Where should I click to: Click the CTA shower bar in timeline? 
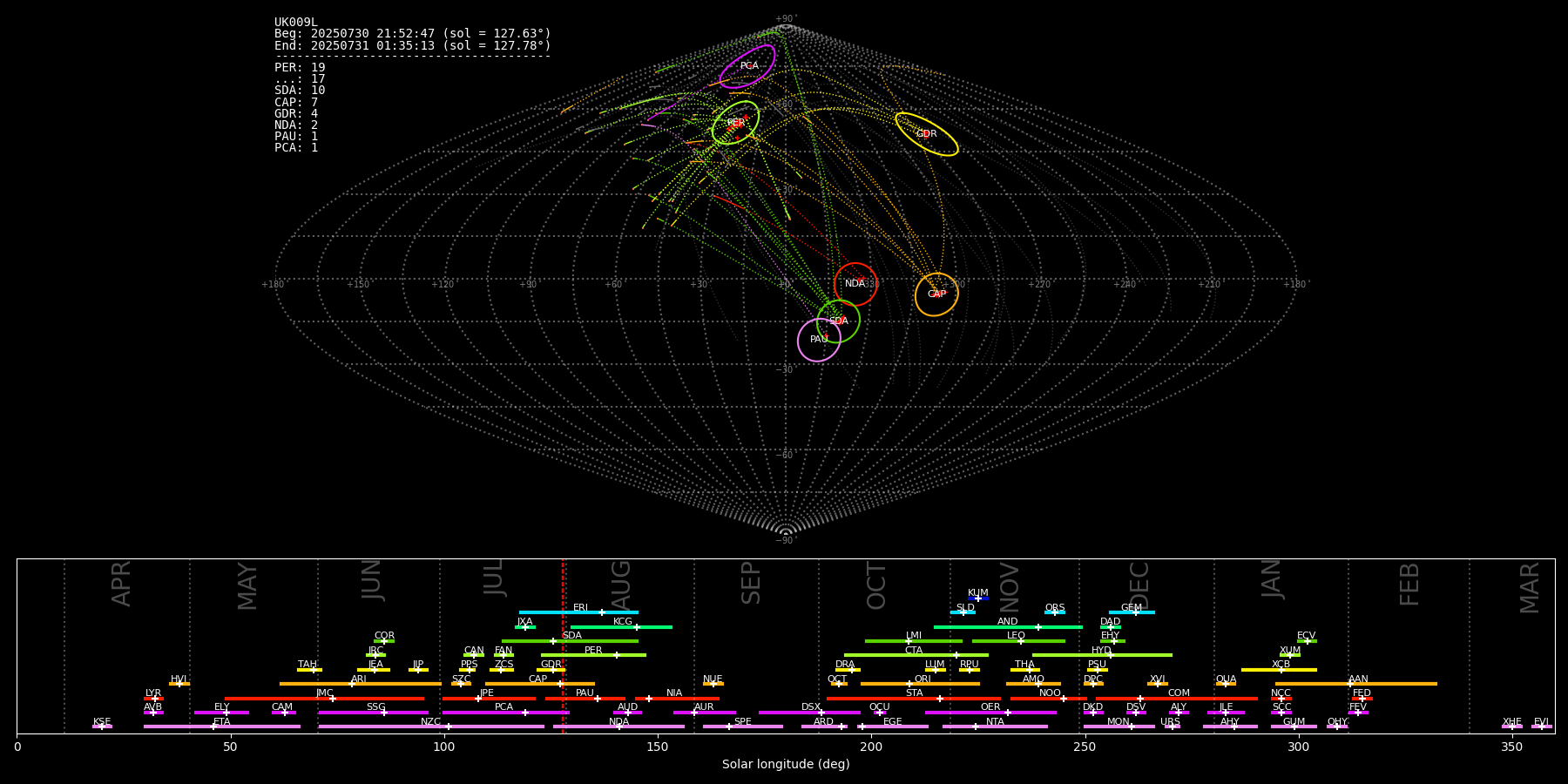(916, 655)
